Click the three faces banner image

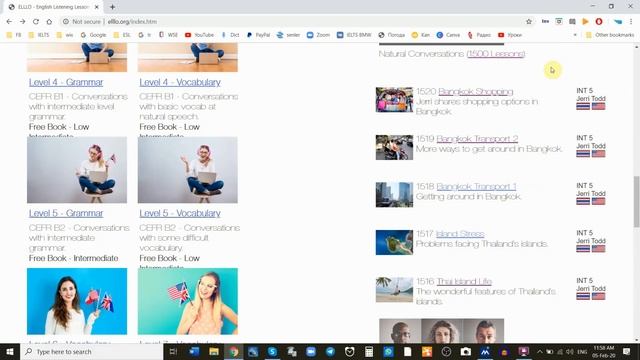tap(442, 331)
